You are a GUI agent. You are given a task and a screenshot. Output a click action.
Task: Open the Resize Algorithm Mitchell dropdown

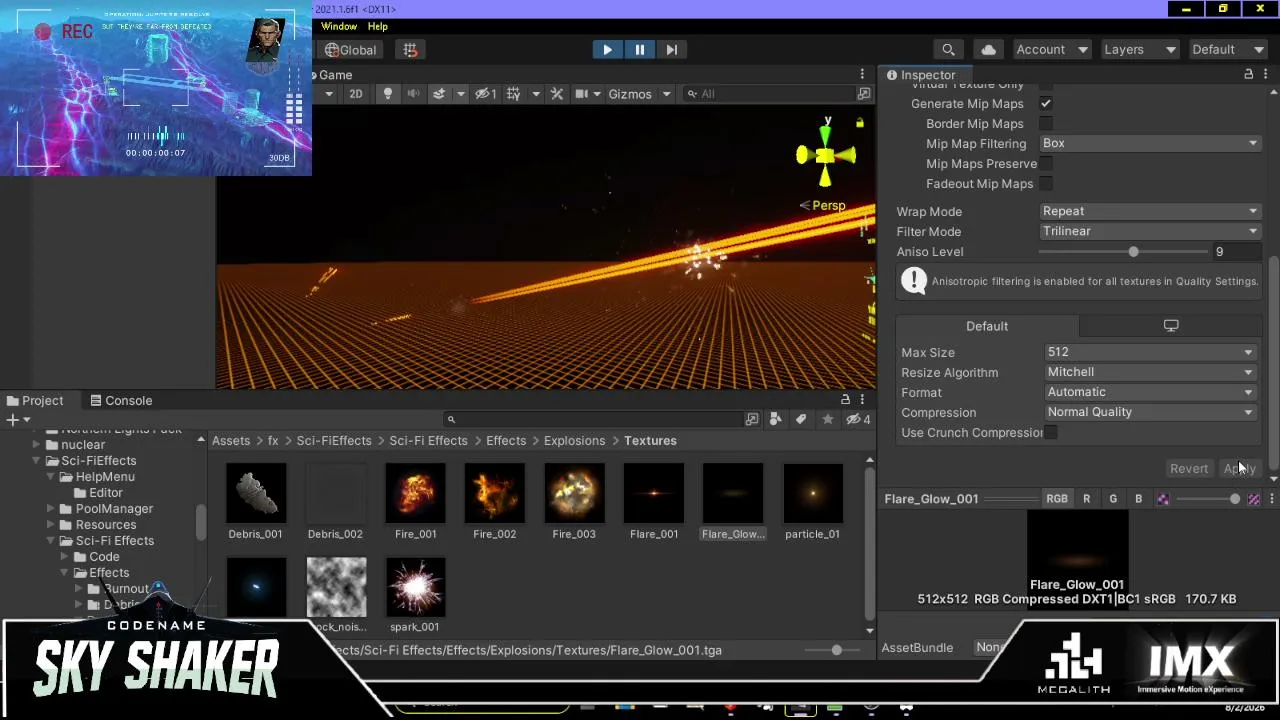pos(1149,372)
